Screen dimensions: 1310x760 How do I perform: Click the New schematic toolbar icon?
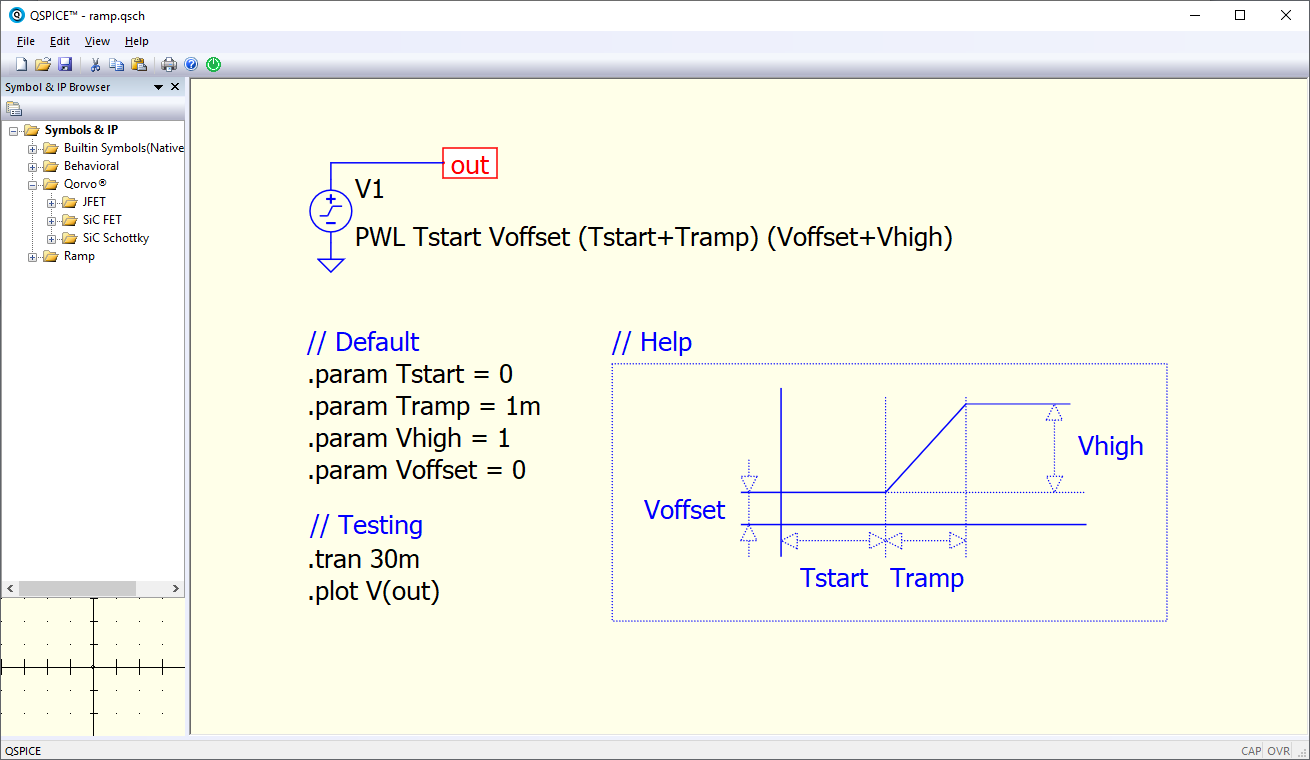pos(21,65)
